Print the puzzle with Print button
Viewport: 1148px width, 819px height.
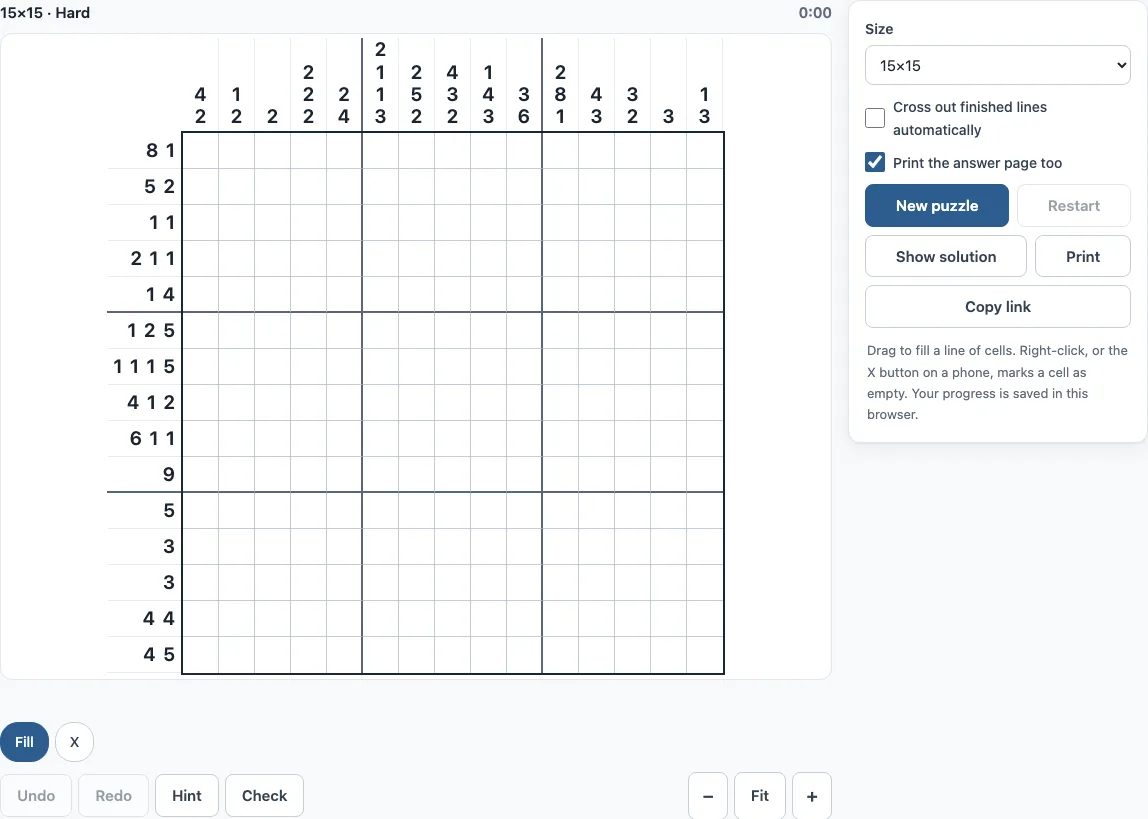click(1082, 256)
